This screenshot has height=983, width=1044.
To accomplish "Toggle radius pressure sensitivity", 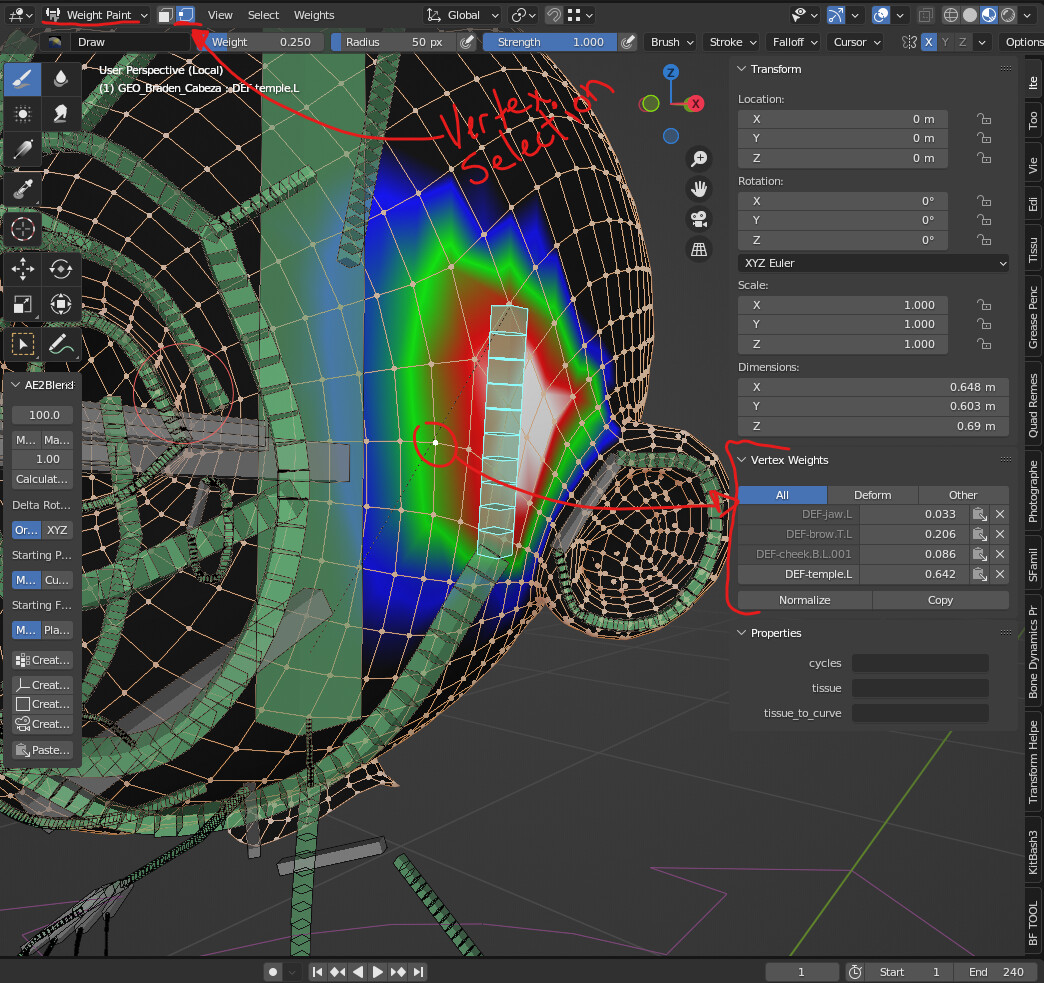I will (467, 42).
